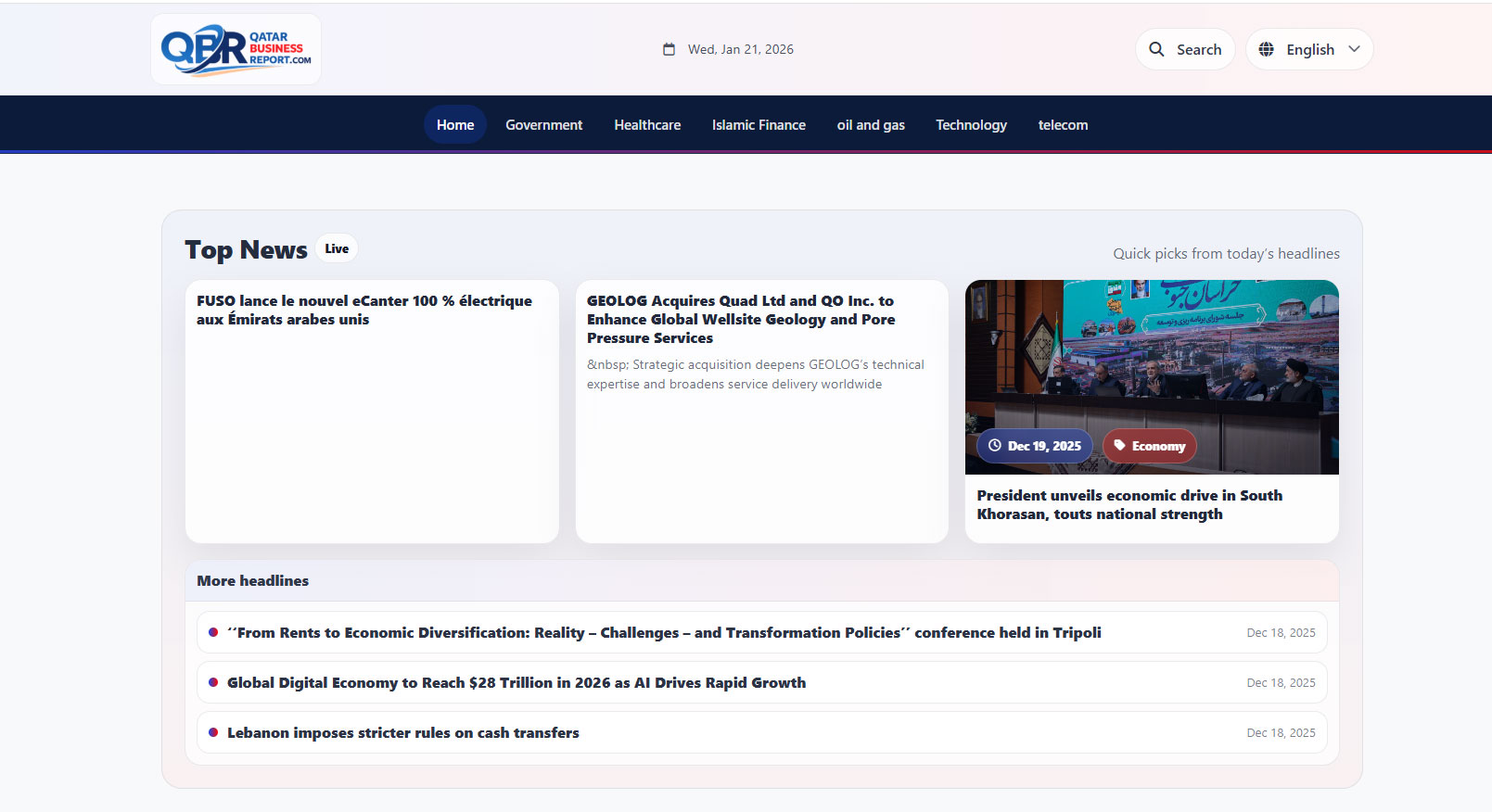Expand the English language dropdown chevron
This screenshot has width=1492, height=812.
1354,49
